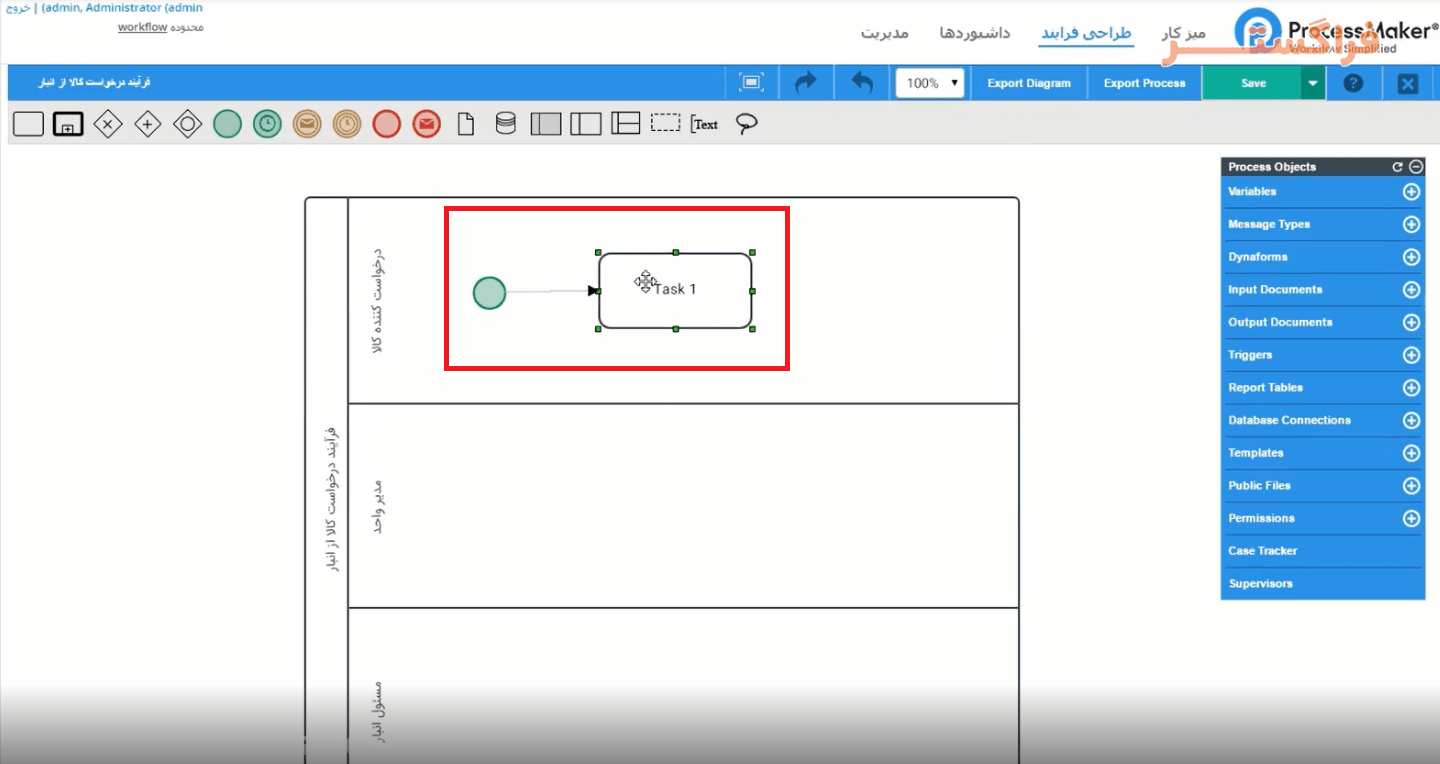Click the Export Diagram button

(1028, 83)
